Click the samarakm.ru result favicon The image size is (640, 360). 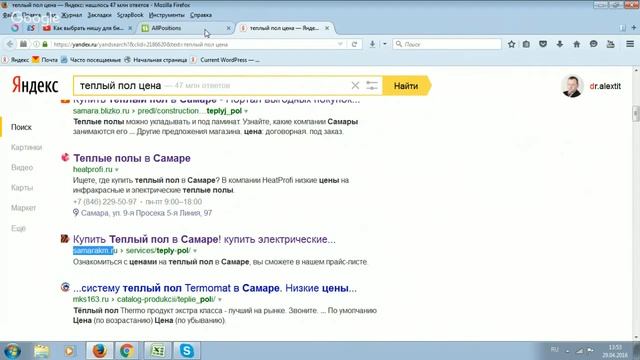pos(65,238)
